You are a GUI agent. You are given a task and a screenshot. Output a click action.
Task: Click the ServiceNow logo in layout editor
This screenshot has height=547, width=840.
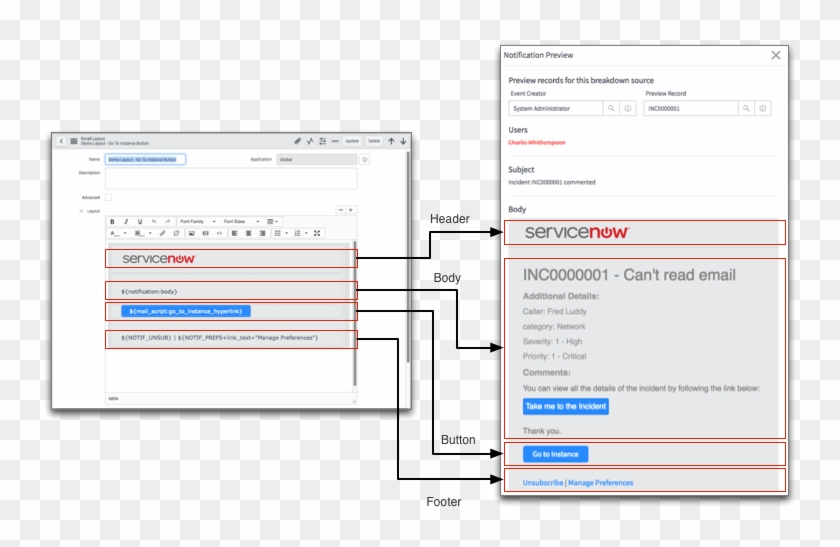pos(159,259)
